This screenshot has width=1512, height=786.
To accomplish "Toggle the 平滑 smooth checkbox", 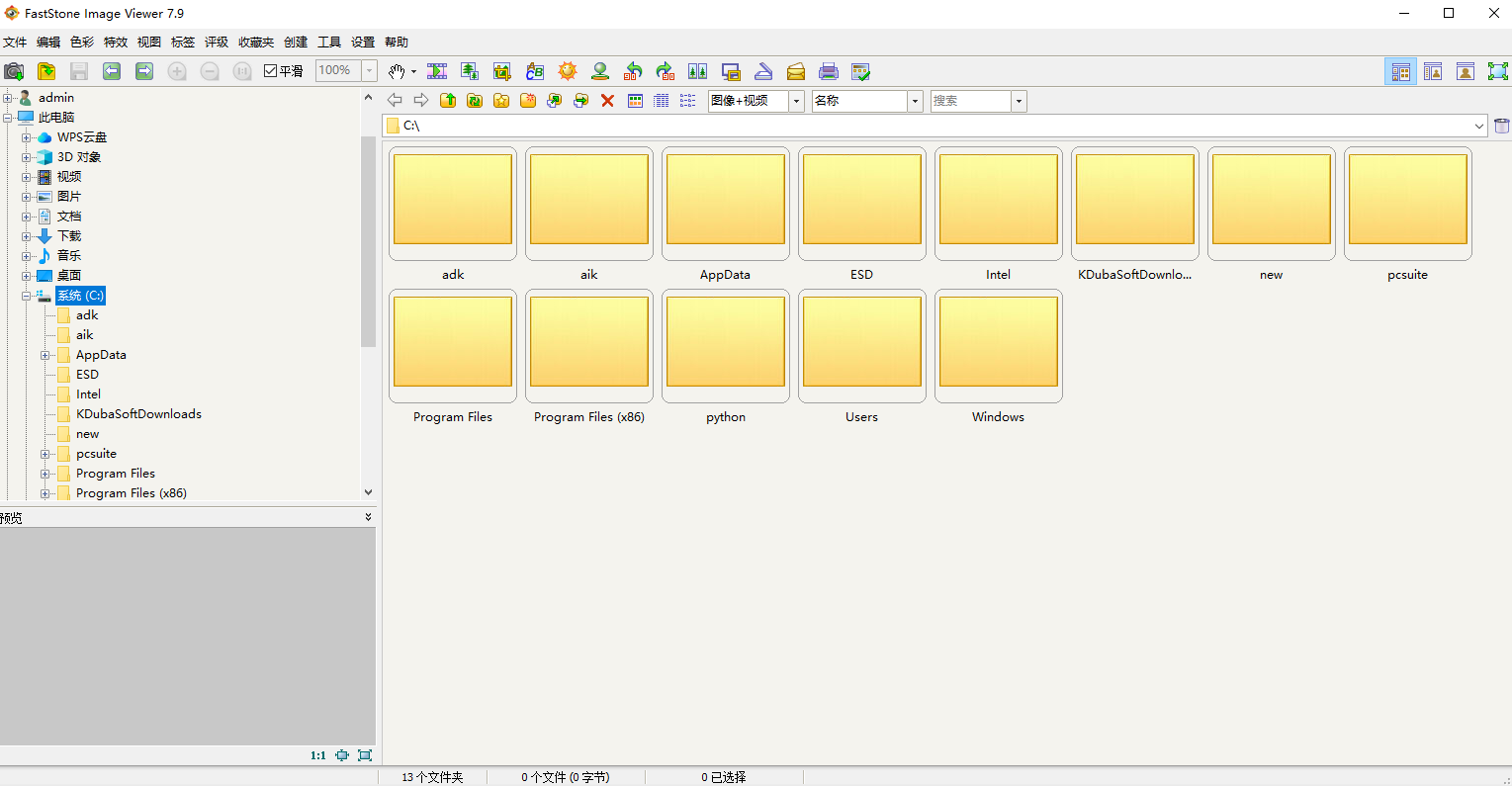I will click(x=271, y=71).
